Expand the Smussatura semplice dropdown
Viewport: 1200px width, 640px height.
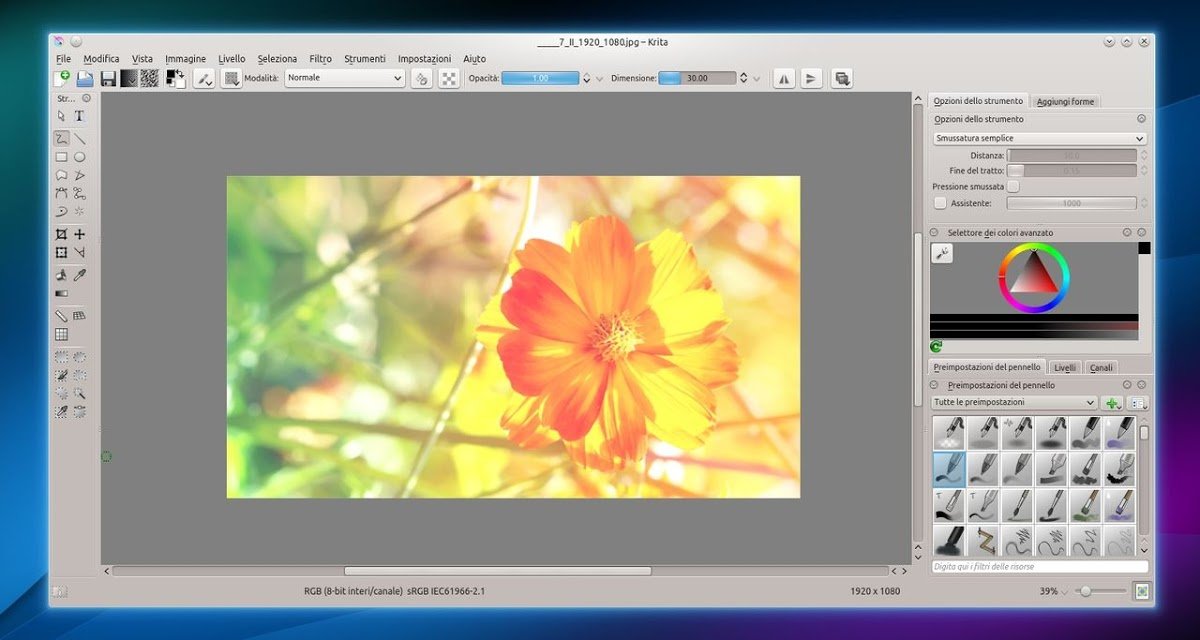coord(1039,139)
